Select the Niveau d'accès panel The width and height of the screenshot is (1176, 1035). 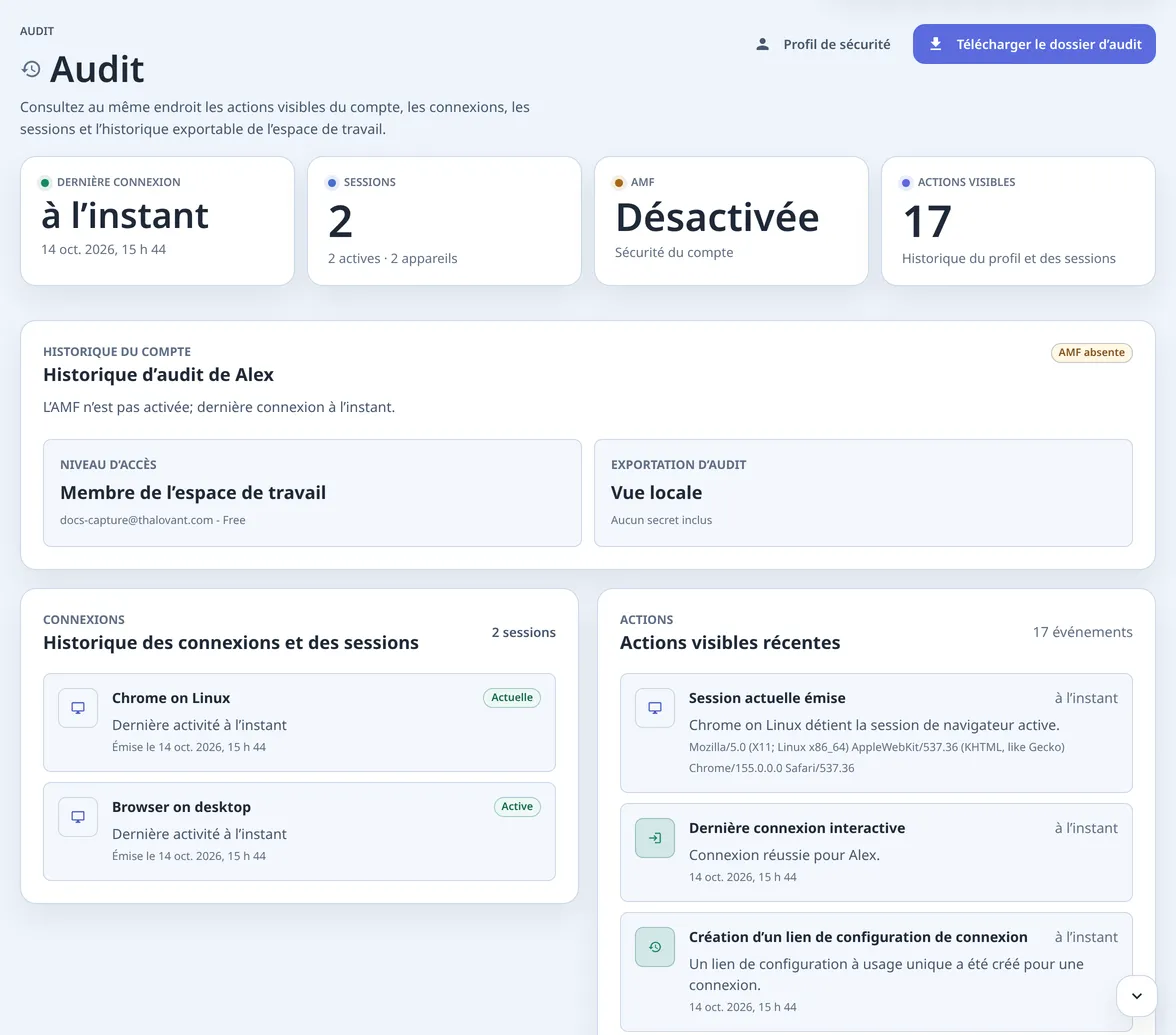[x=312, y=493]
